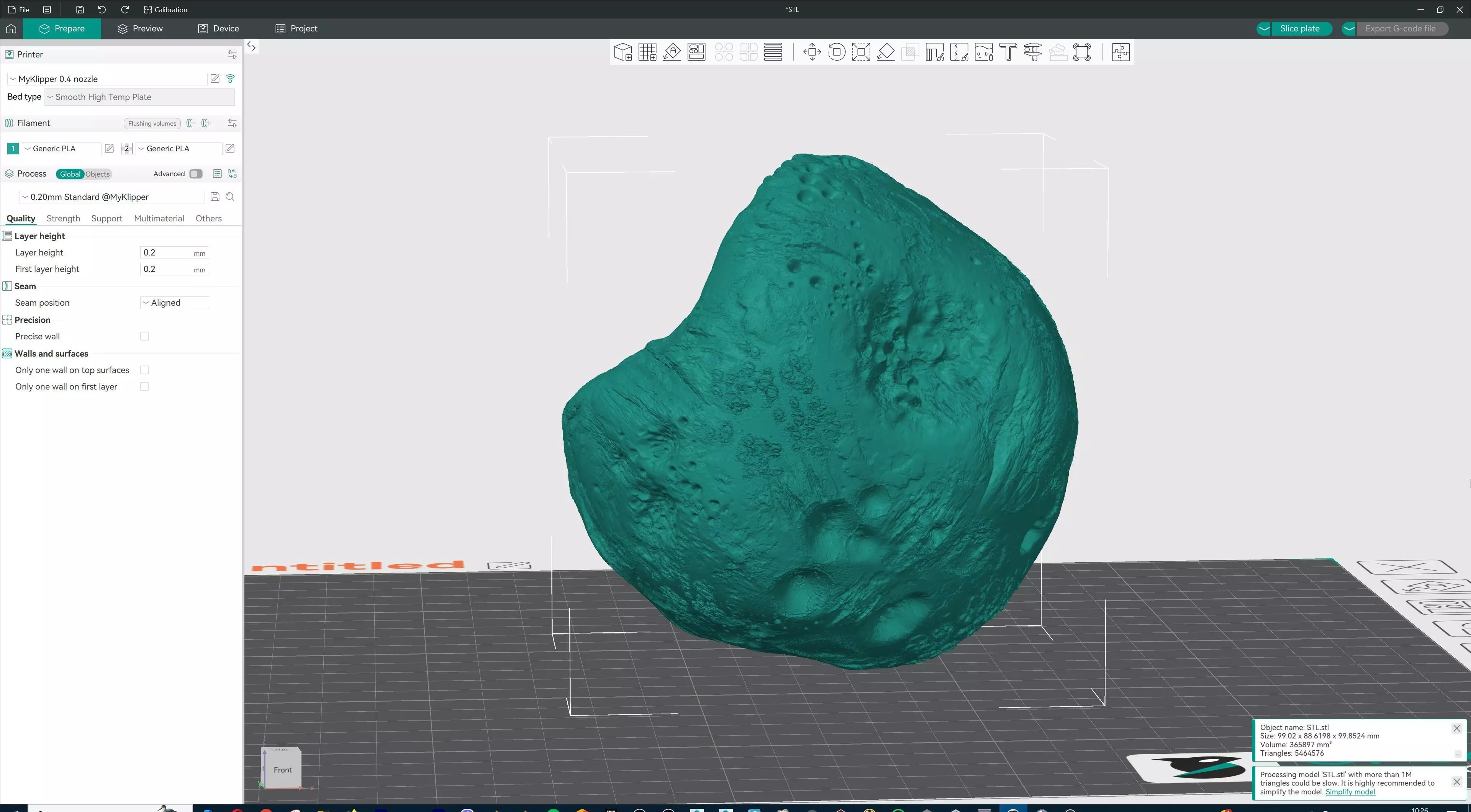
Task: Click the Flushing volumes button
Action: click(152, 123)
